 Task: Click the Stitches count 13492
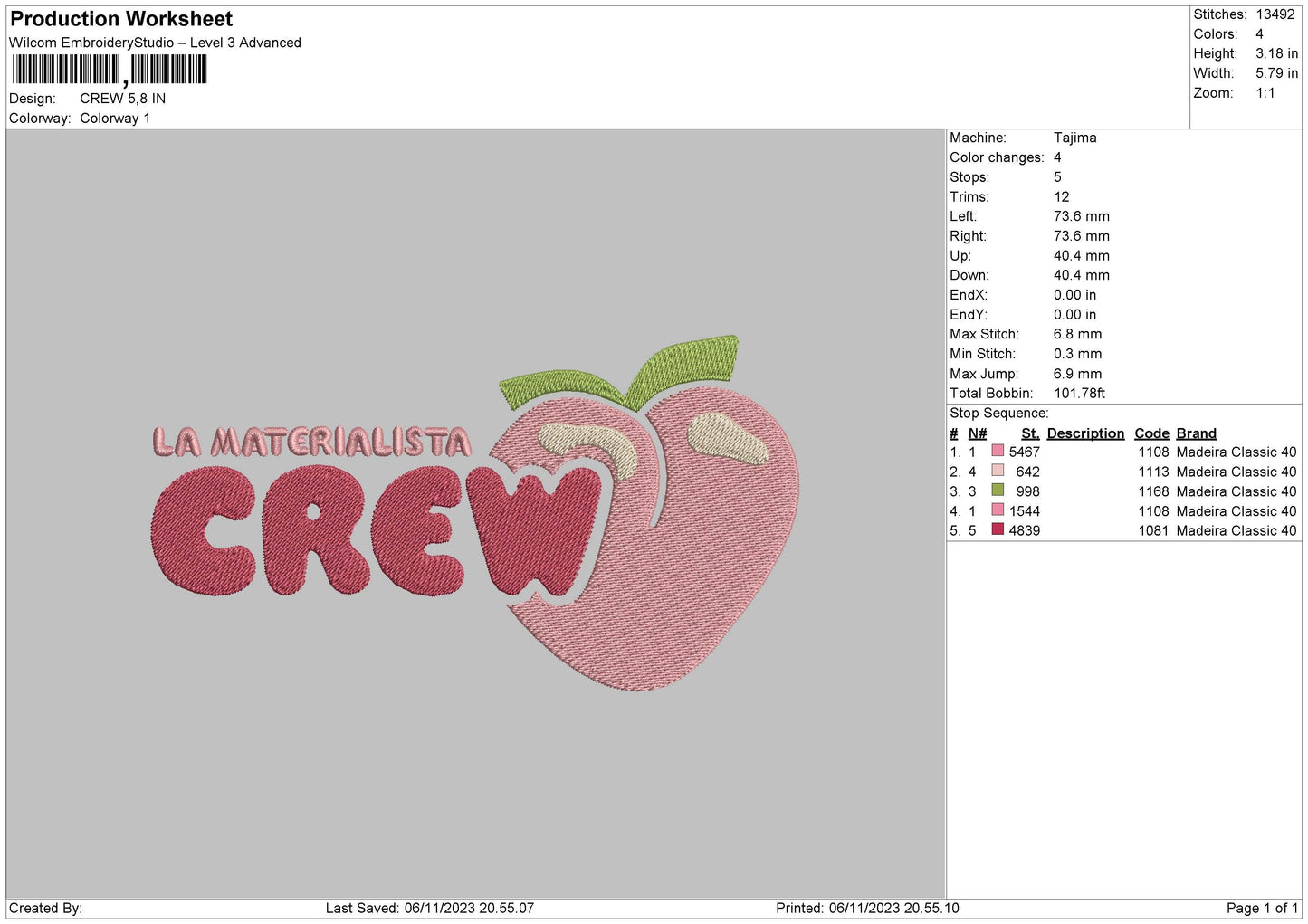(x=1275, y=14)
